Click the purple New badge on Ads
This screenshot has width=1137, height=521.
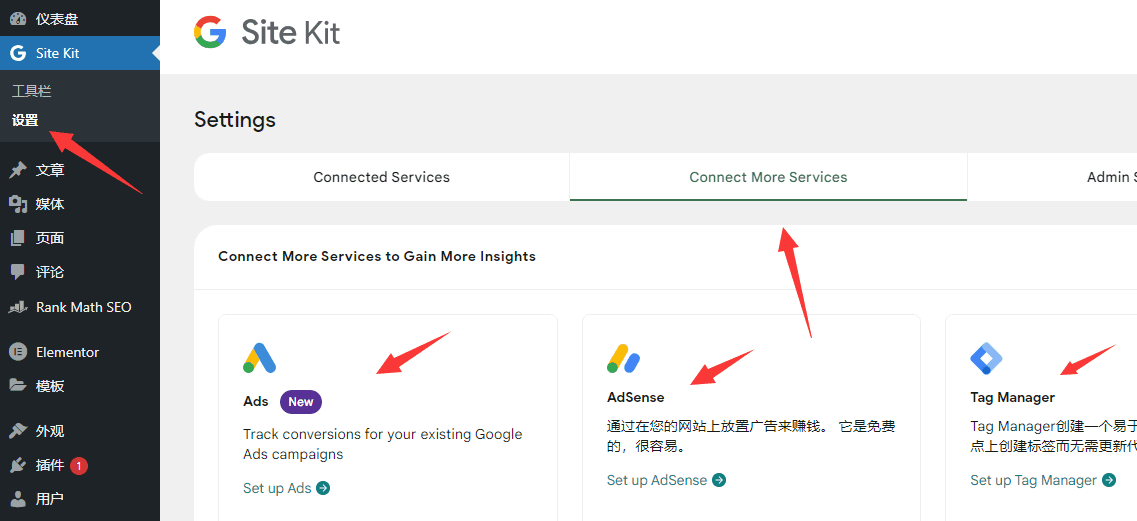[301, 401]
